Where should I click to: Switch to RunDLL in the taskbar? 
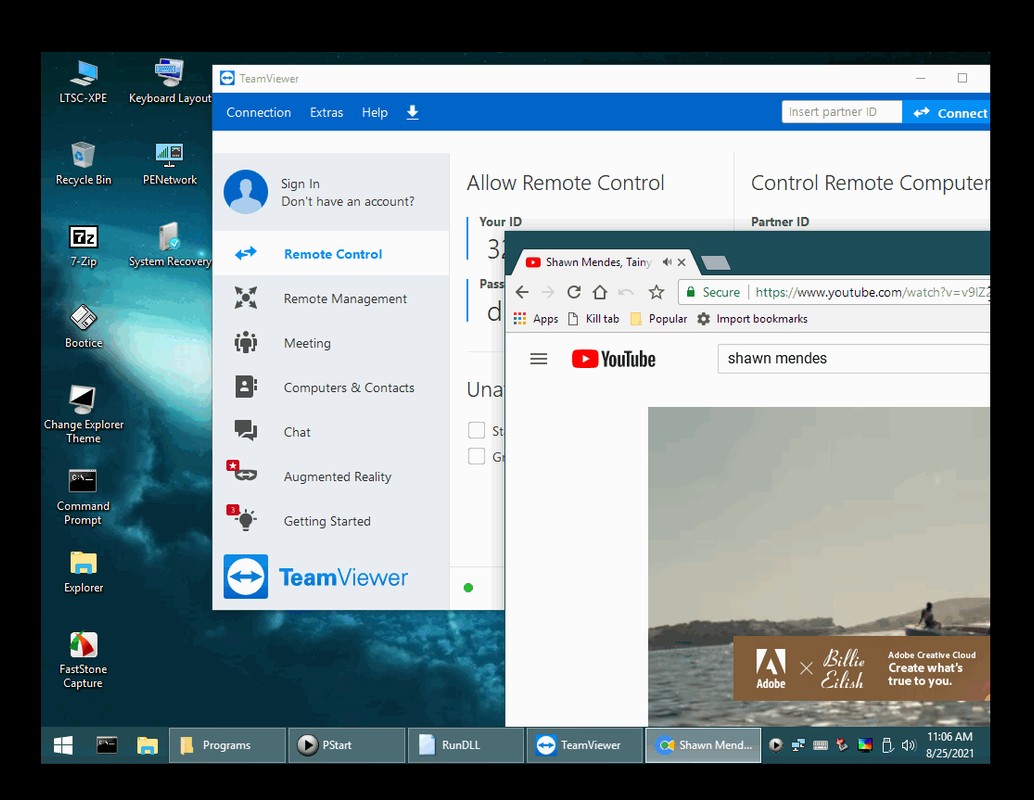[x=466, y=745]
